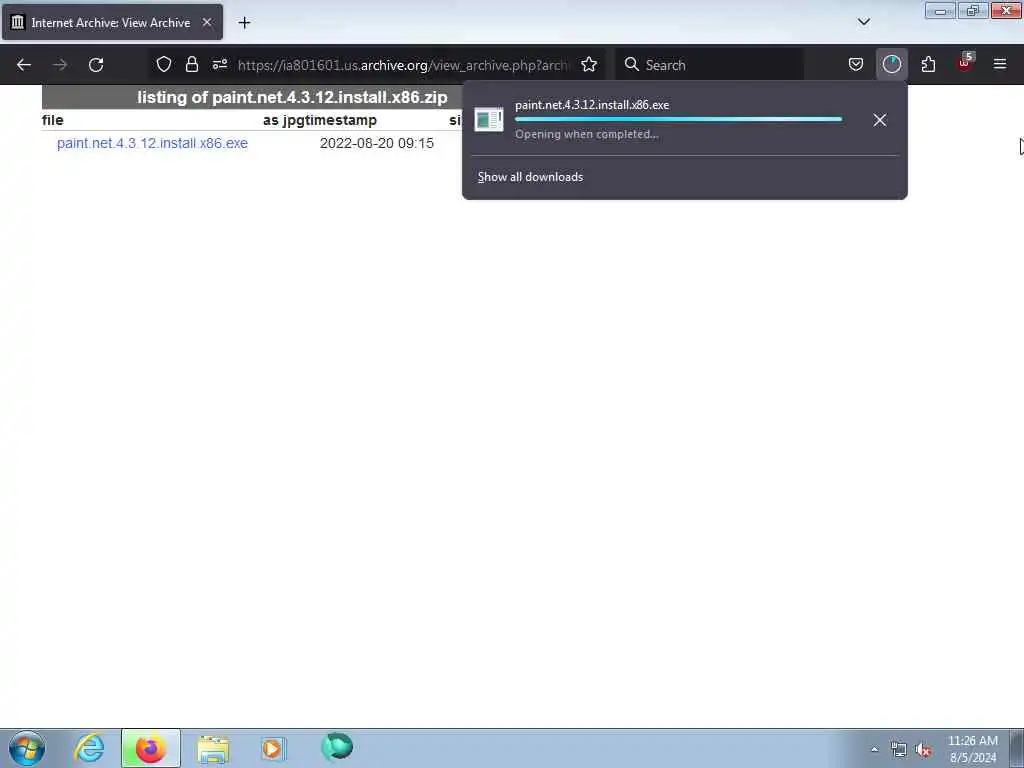Toggle the downloads progress toolbar button
1024x768 pixels.
pos(891,64)
